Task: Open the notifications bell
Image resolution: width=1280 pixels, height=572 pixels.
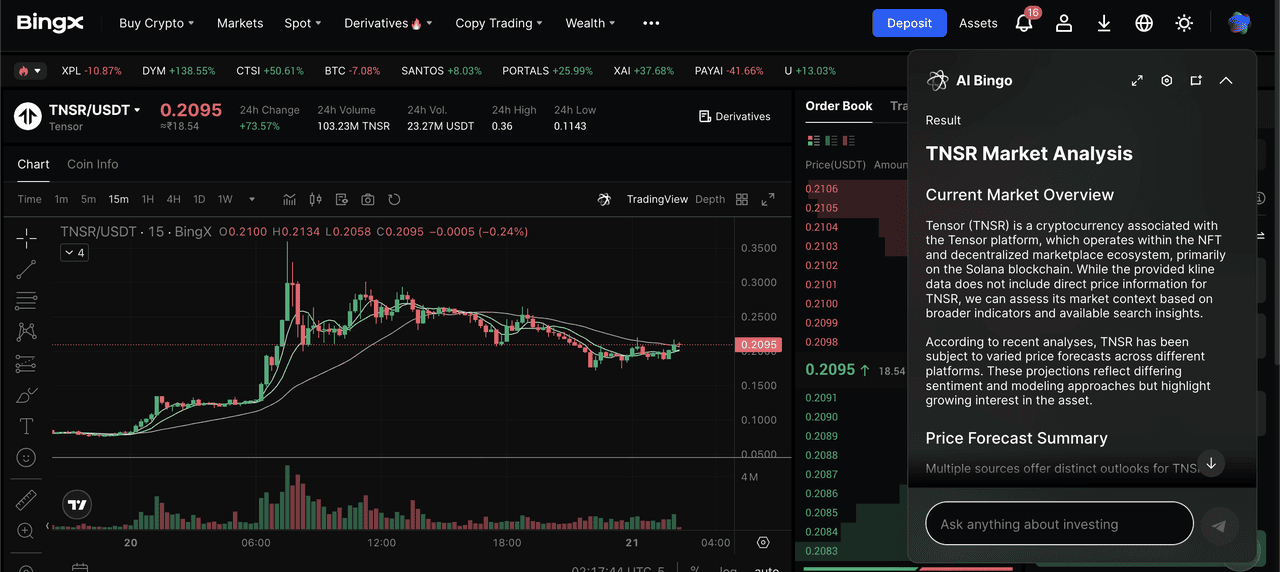Action: pyautogui.click(x=1024, y=23)
